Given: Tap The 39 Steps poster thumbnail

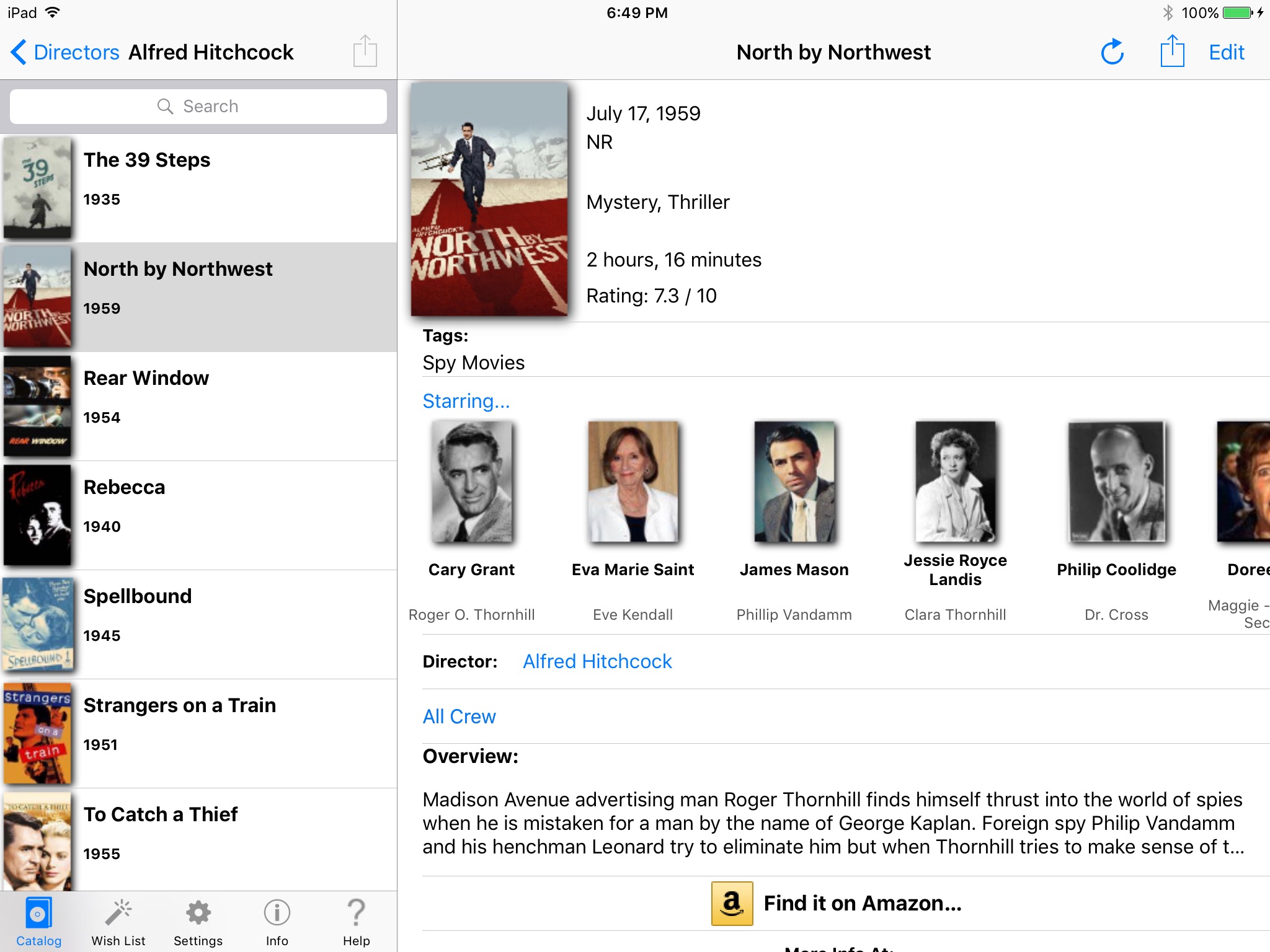Looking at the screenshot, I should [x=37, y=188].
